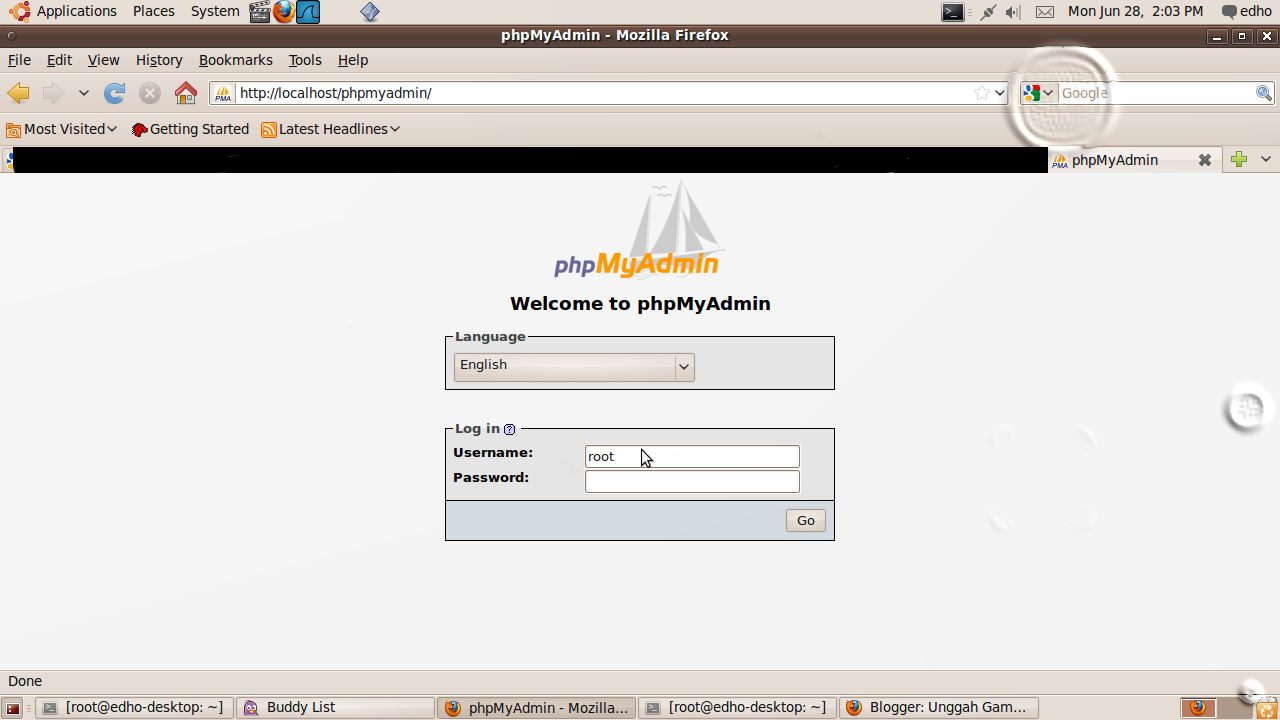Open the Getting Started bookmark
1280x720 pixels.
tap(190, 129)
